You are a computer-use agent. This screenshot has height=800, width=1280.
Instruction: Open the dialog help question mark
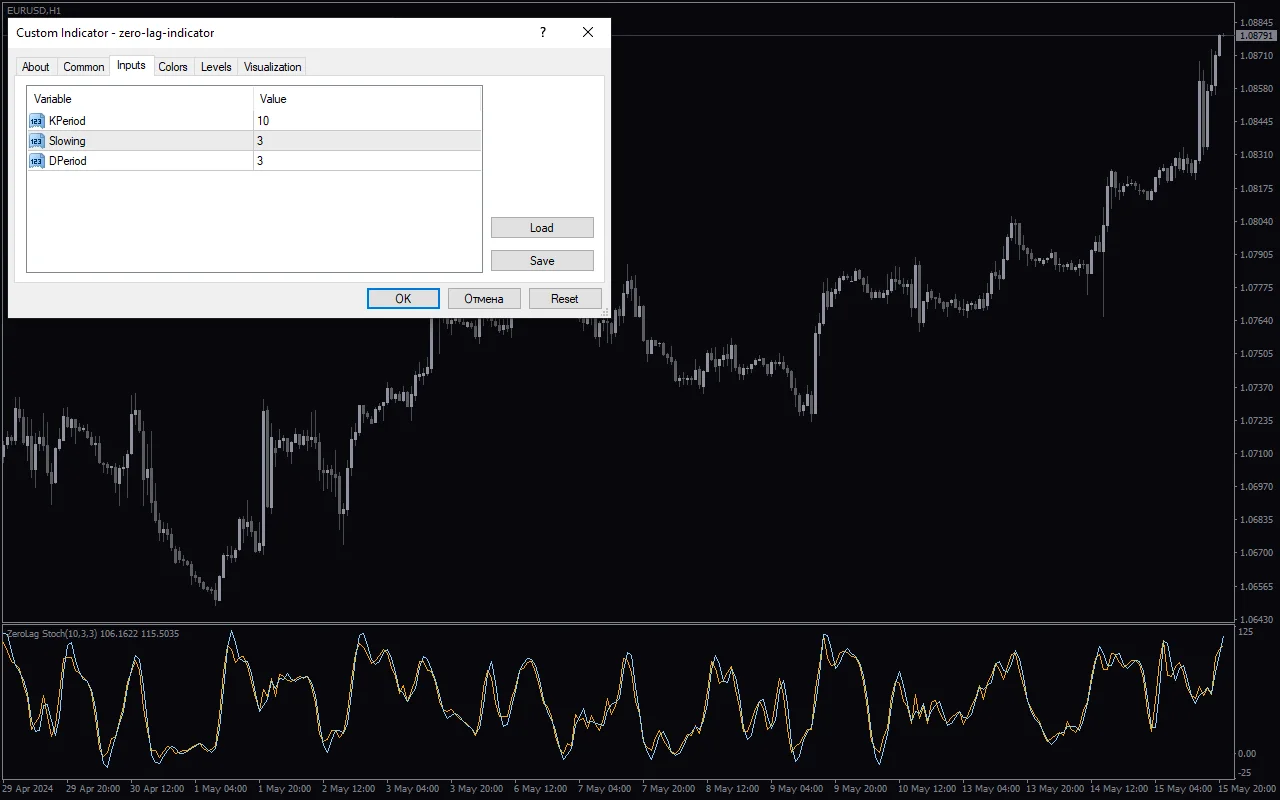coord(542,32)
